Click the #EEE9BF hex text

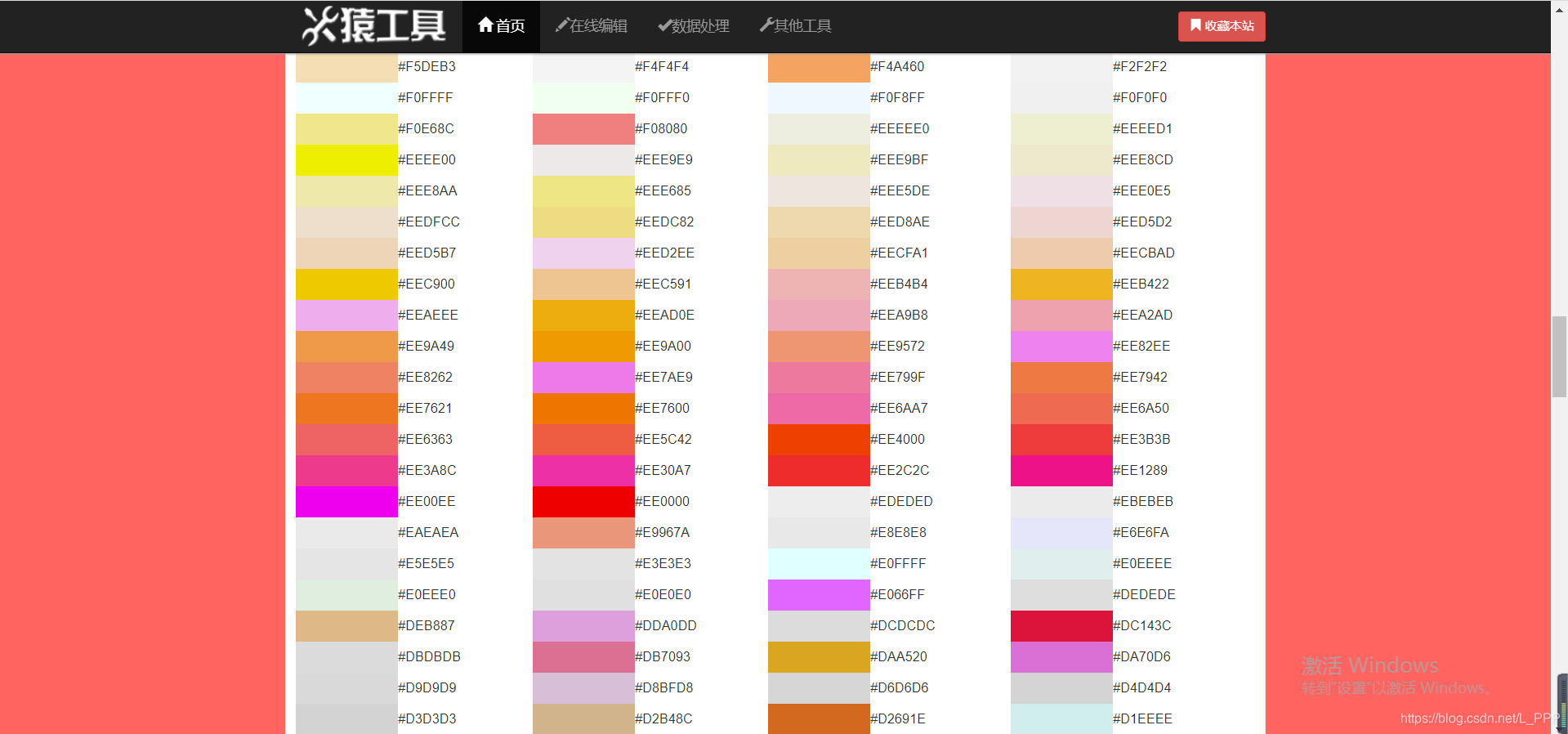[899, 160]
